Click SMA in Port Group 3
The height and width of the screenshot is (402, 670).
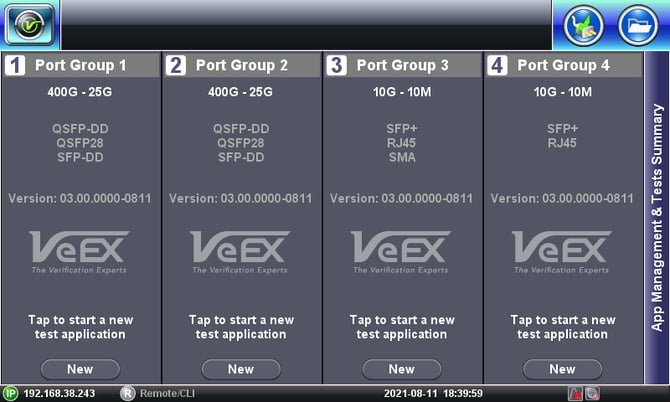click(x=402, y=157)
